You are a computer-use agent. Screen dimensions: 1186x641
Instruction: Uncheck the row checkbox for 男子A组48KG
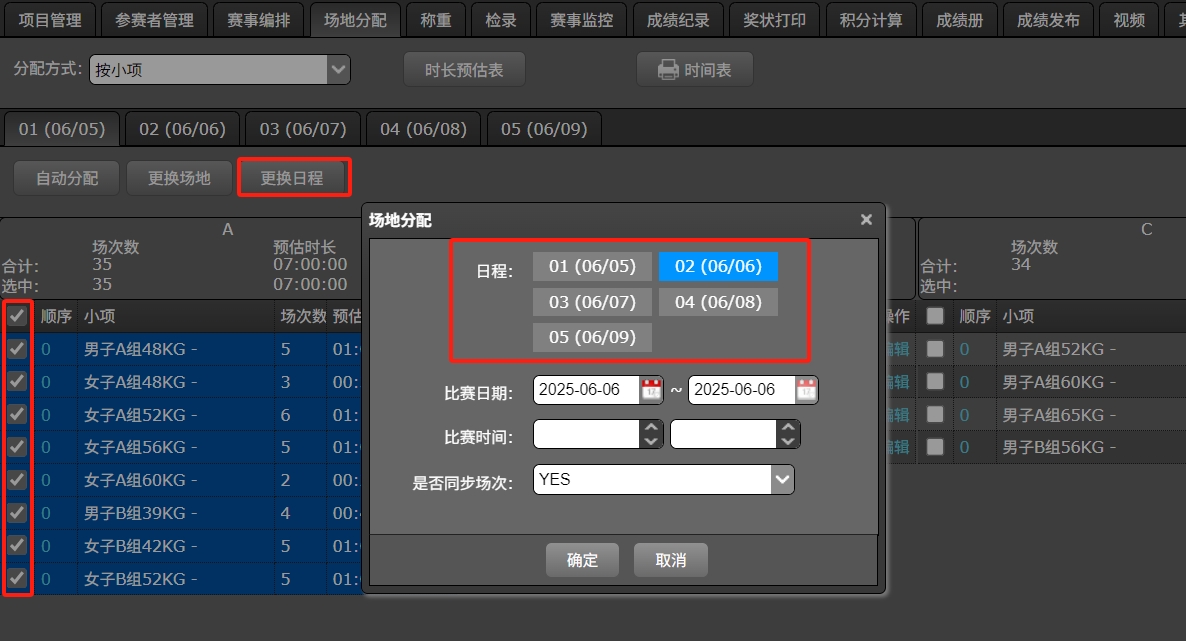(17, 348)
